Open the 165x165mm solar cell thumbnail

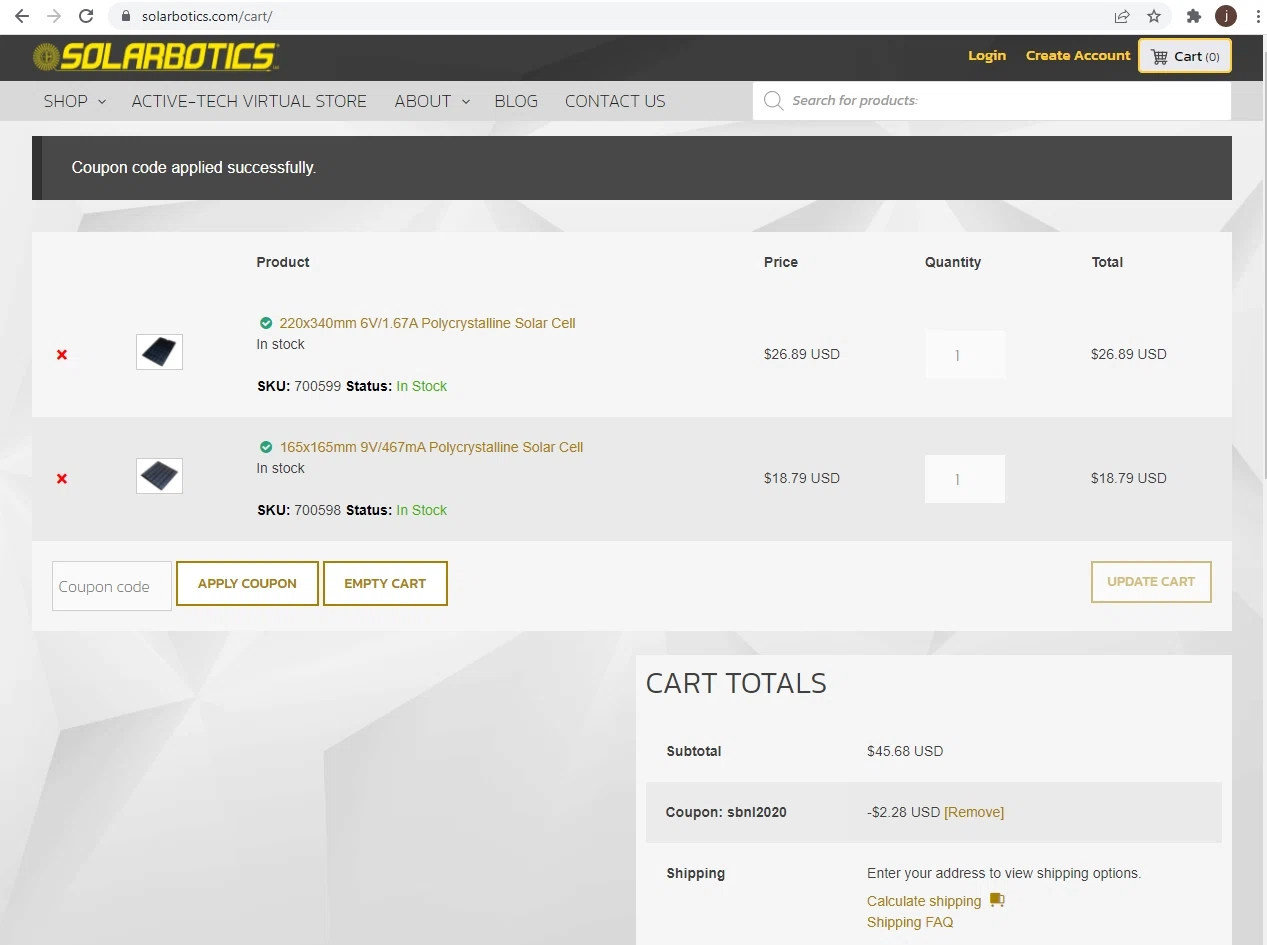point(159,476)
